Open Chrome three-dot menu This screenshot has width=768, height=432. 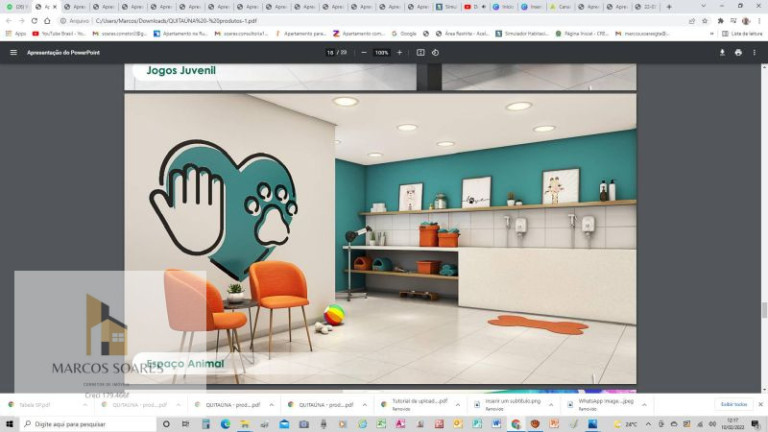(760, 21)
